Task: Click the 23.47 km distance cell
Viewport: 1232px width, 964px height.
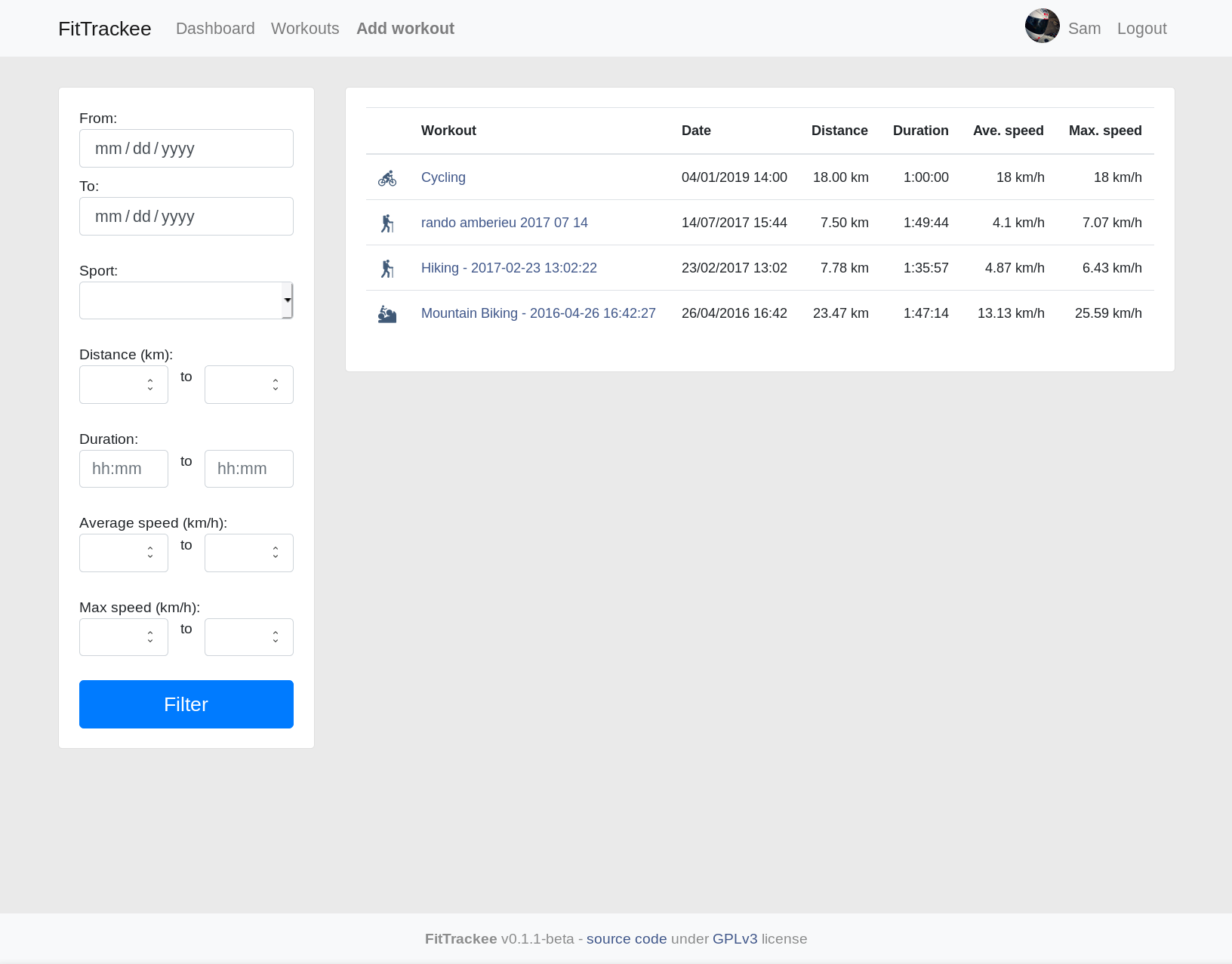Action: click(841, 313)
